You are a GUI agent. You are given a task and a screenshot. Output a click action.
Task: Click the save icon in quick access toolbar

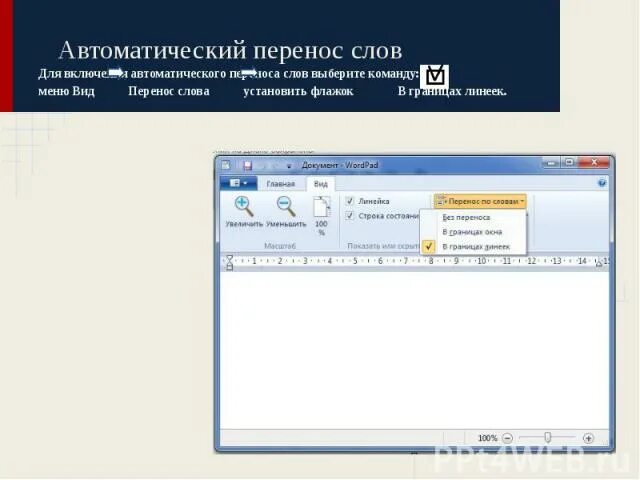tap(247, 165)
